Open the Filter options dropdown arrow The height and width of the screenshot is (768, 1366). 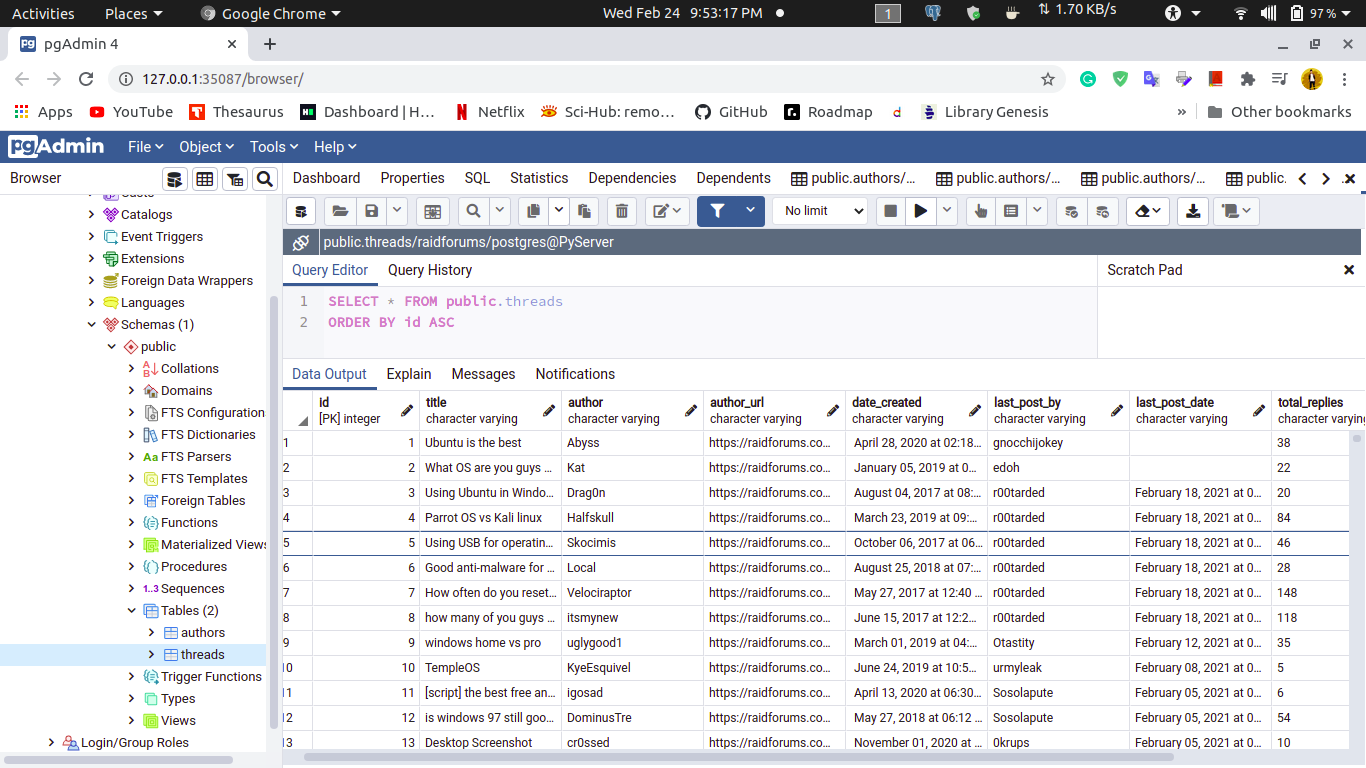[750, 211]
